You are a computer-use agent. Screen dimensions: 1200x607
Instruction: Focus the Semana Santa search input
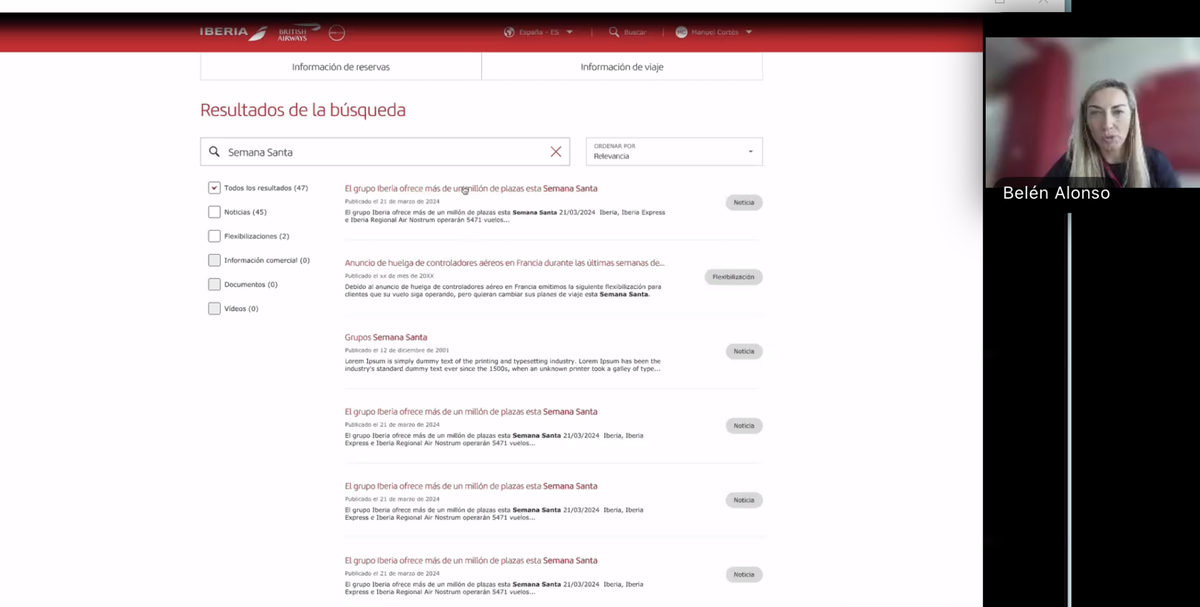pyautogui.click(x=385, y=152)
